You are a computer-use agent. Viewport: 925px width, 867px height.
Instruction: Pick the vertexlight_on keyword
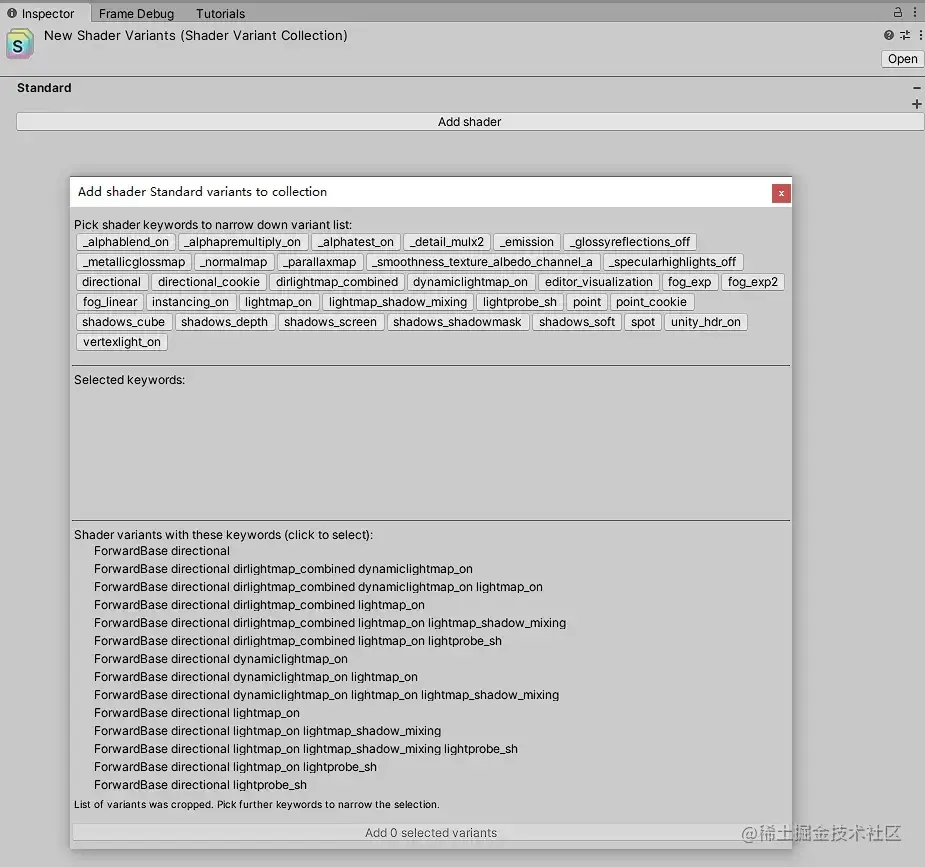[x=122, y=342]
